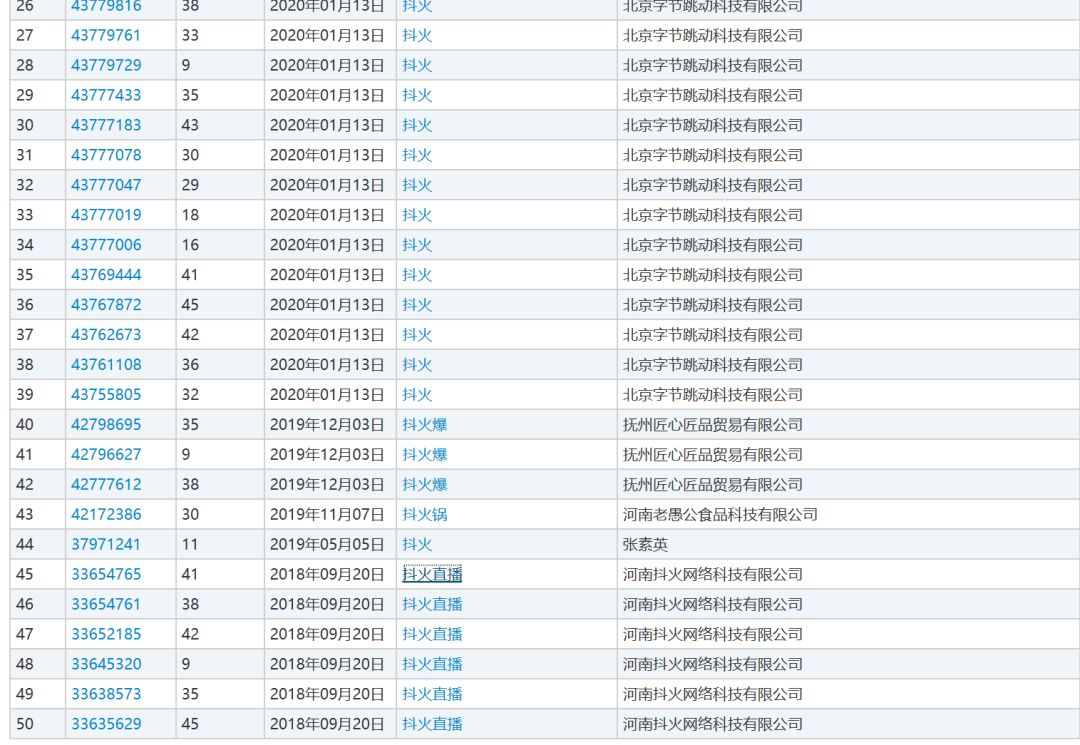Screen dimensions: 1080x745
Task: Click 抖火直播 trademark name in row 49
Action: click(433, 694)
